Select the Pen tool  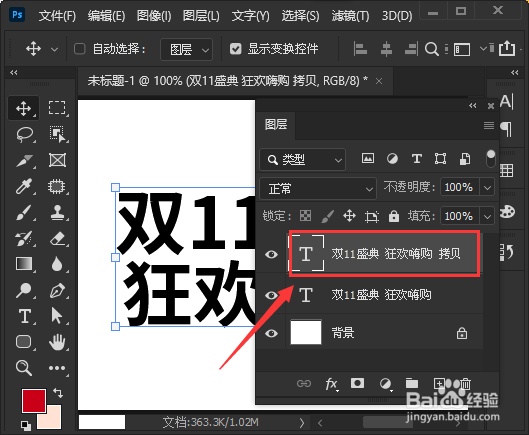(57, 291)
